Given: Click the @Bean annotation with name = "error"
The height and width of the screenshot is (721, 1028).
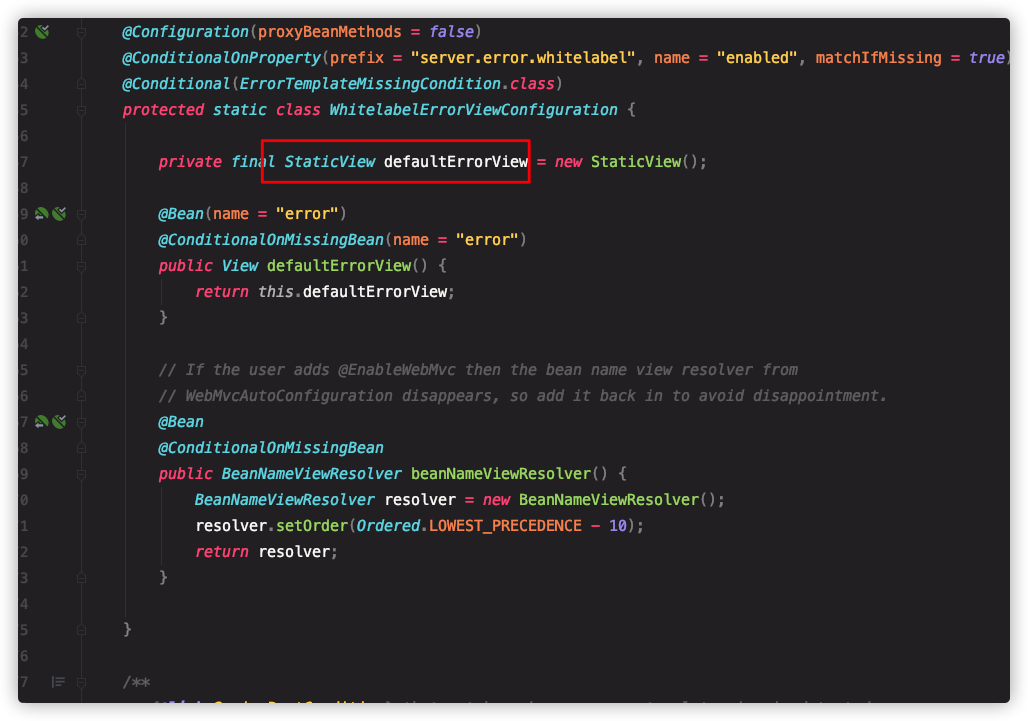Looking at the screenshot, I should [x=181, y=214].
